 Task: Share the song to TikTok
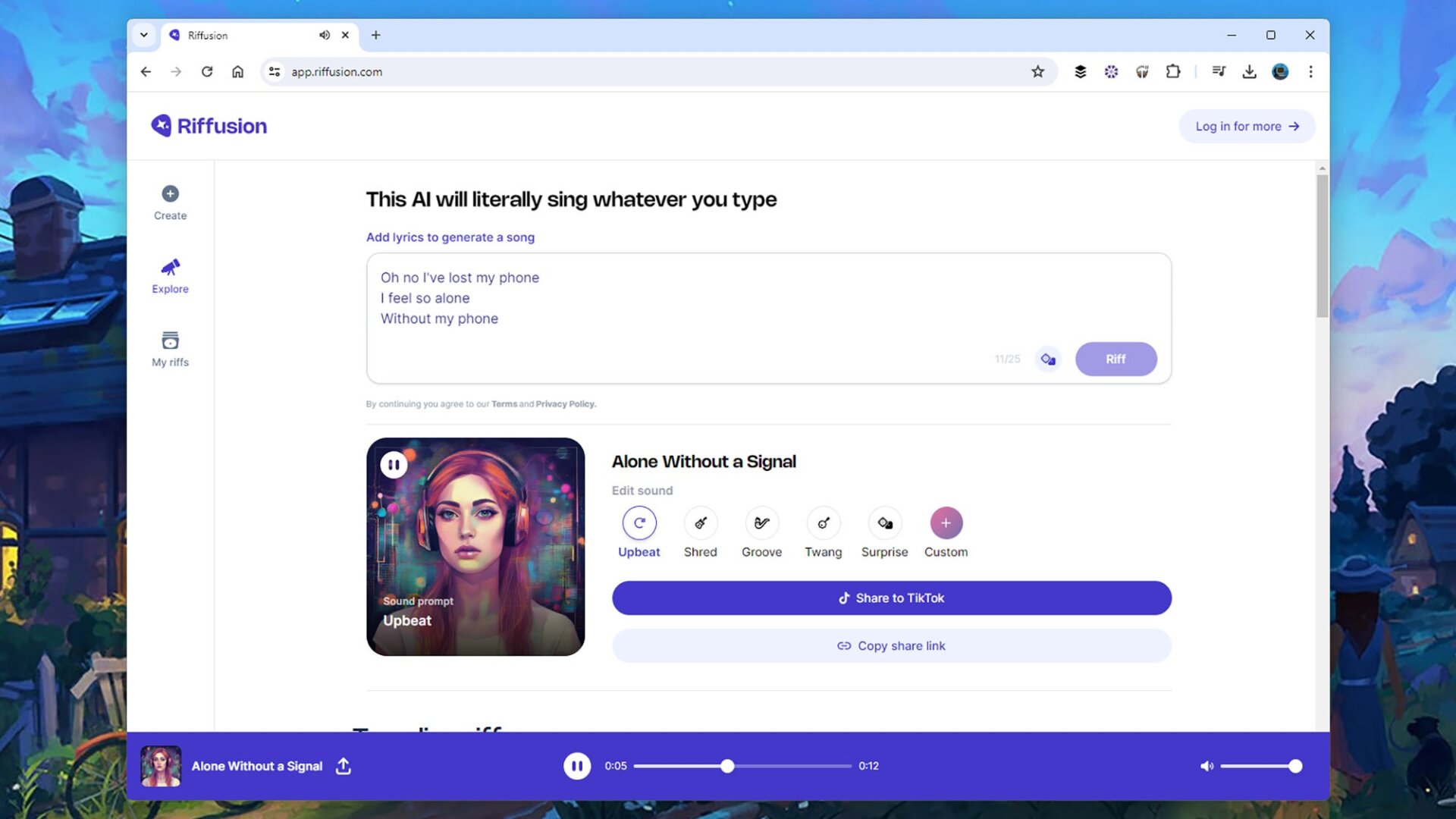click(891, 598)
